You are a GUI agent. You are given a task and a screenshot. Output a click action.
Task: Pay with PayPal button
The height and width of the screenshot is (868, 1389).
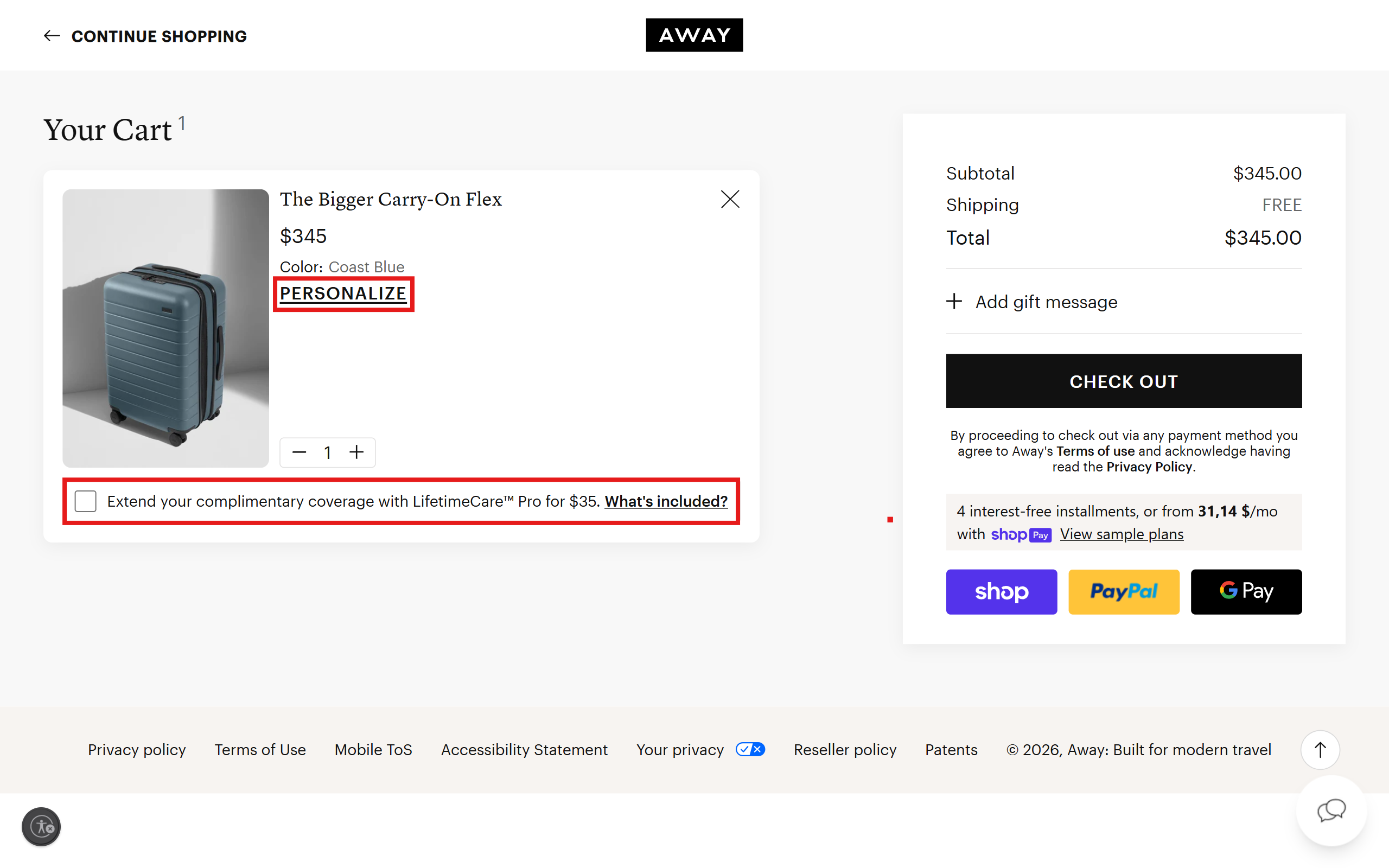1123,591
